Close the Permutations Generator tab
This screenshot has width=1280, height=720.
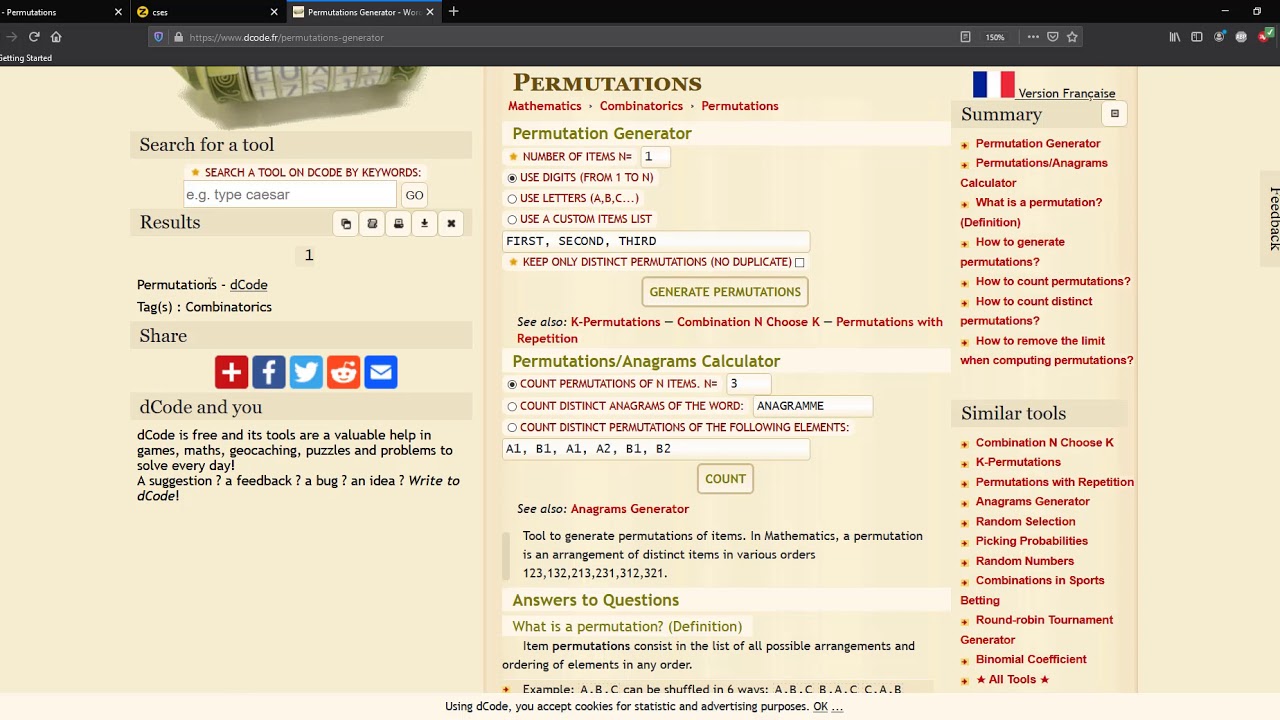(430, 12)
